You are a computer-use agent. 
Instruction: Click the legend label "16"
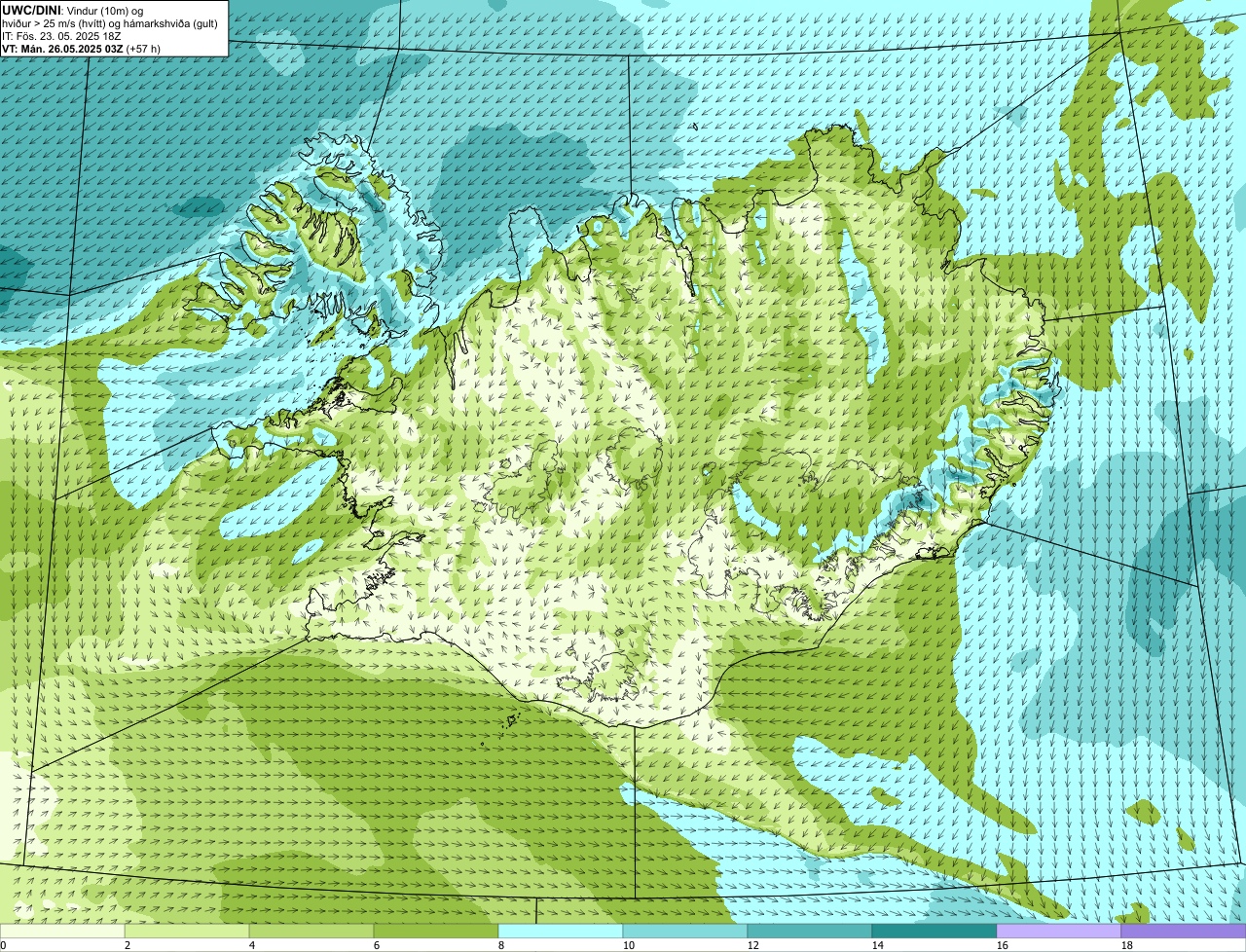(1003, 945)
